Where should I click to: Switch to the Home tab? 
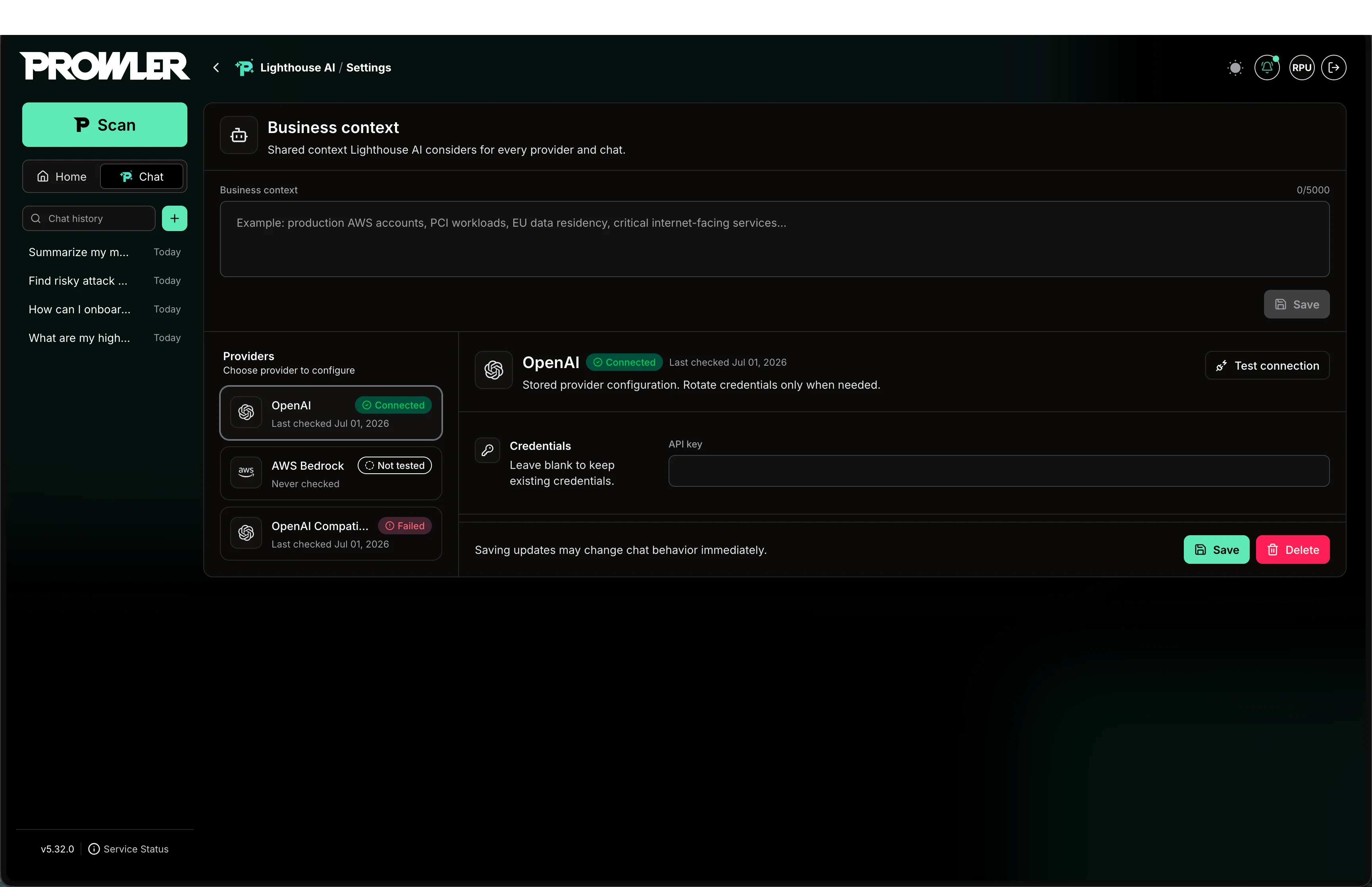62,176
